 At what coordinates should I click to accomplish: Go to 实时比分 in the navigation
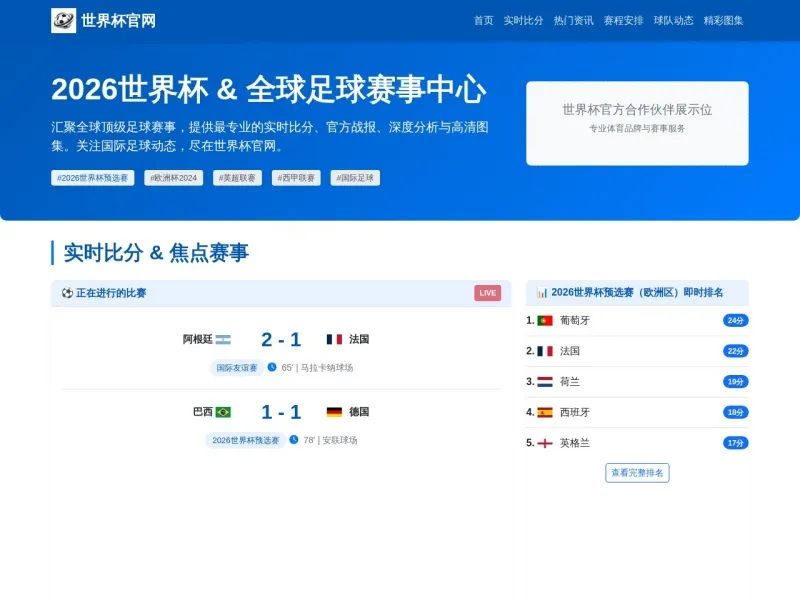tap(523, 20)
